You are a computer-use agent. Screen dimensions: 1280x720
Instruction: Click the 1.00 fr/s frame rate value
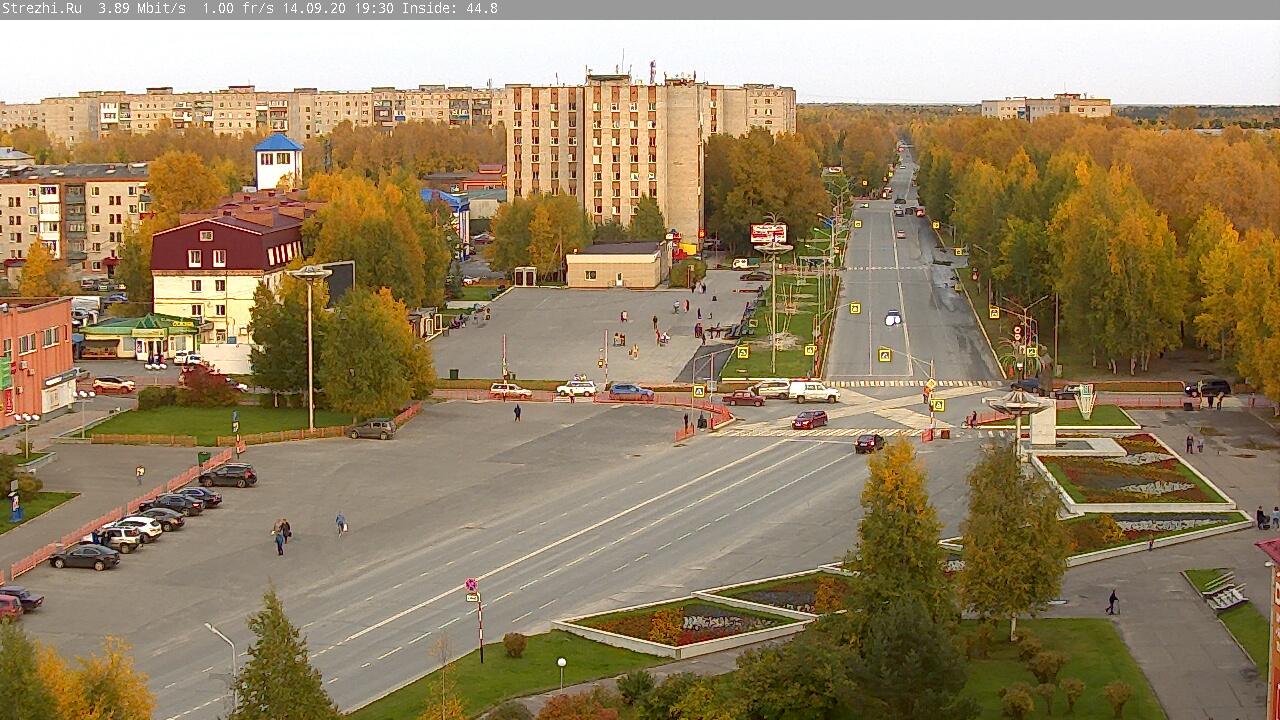(x=238, y=8)
